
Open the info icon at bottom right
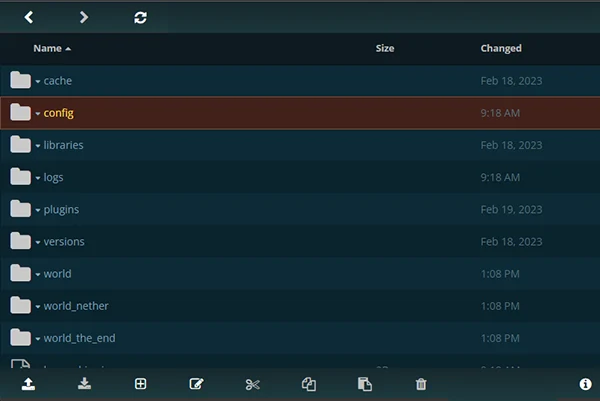pyautogui.click(x=585, y=384)
